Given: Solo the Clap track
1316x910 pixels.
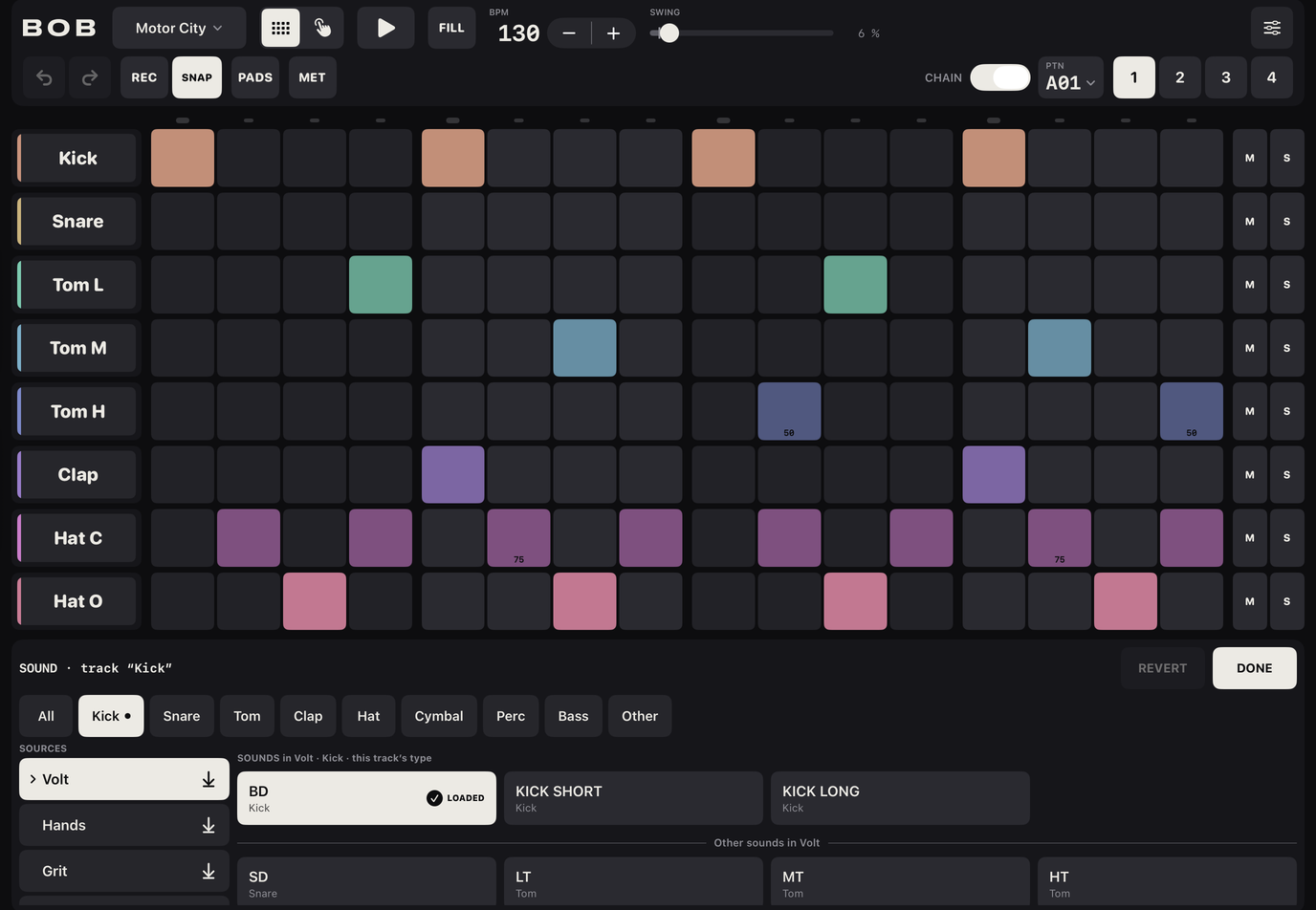Looking at the screenshot, I should pos(1286,474).
